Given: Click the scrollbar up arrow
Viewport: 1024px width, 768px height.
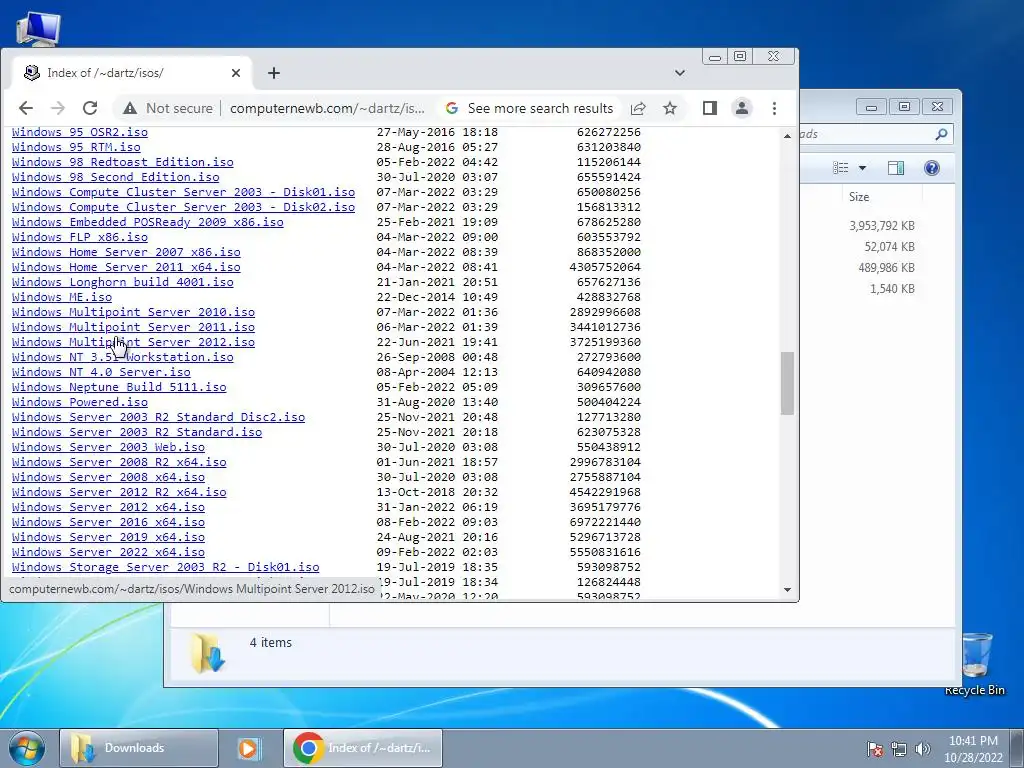Looking at the screenshot, I should tap(787, 135).
